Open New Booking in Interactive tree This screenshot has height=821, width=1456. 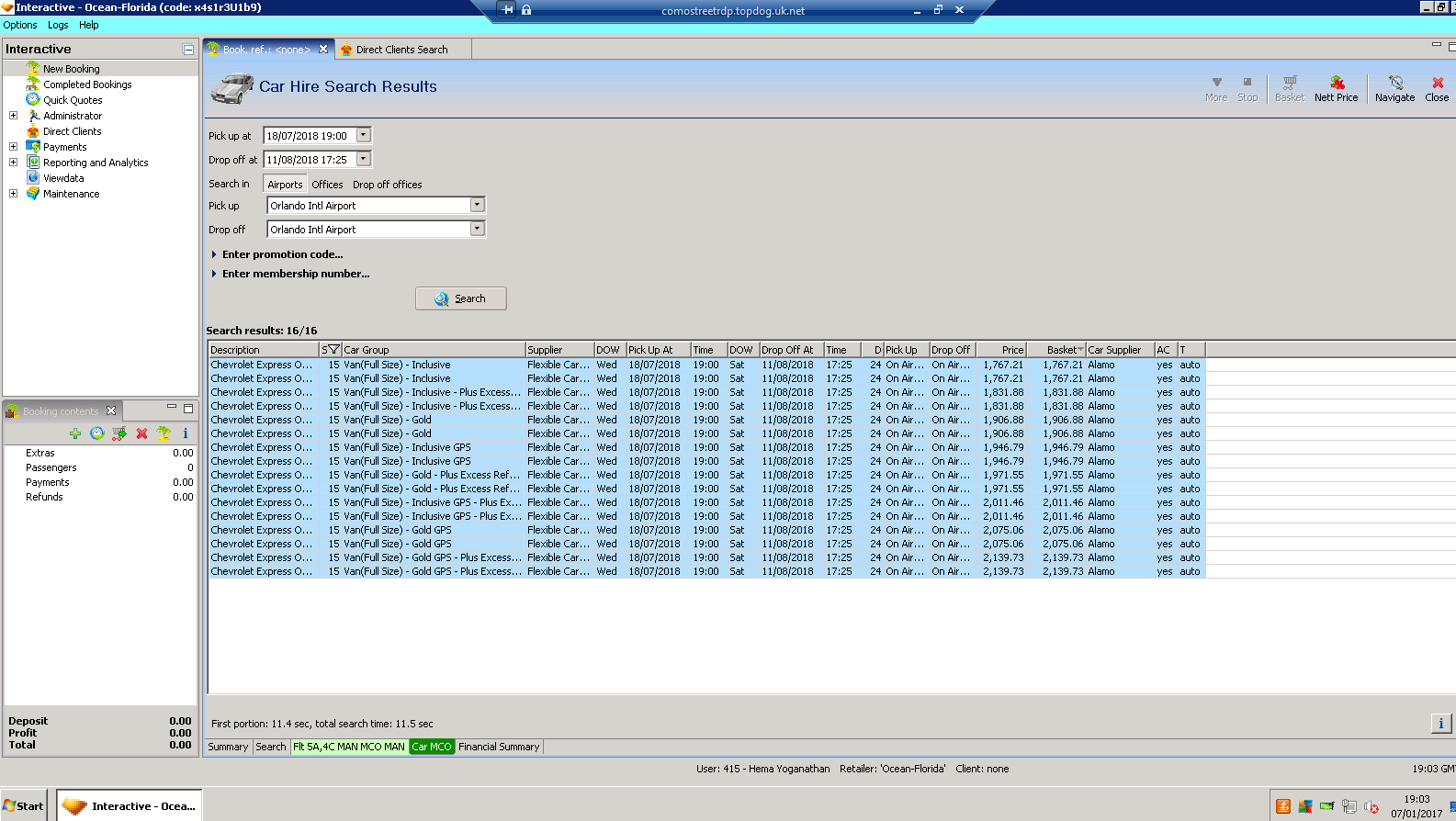(x=72, y=69)
